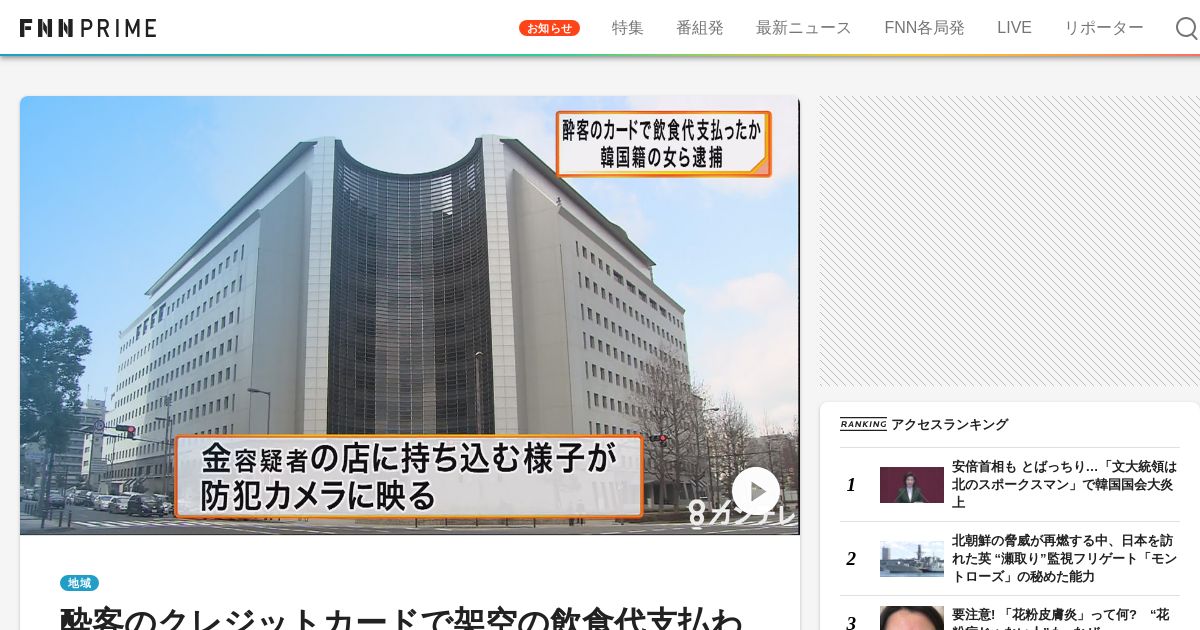The width and height of the screenshot is (1200, 630).
Task: Open ranking 2 article 北朝鮮の脅威が再燃
Action: [1064, 559]
